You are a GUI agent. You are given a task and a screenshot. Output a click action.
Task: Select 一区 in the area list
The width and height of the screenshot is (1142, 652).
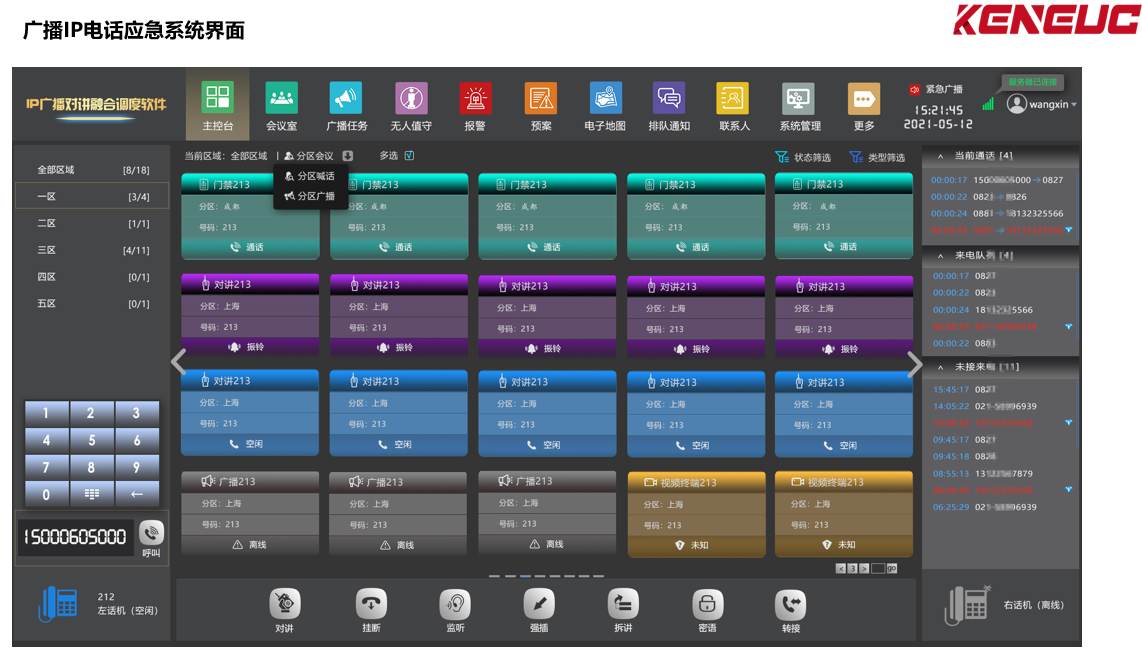pyautogui.click(x=92, y=197)
